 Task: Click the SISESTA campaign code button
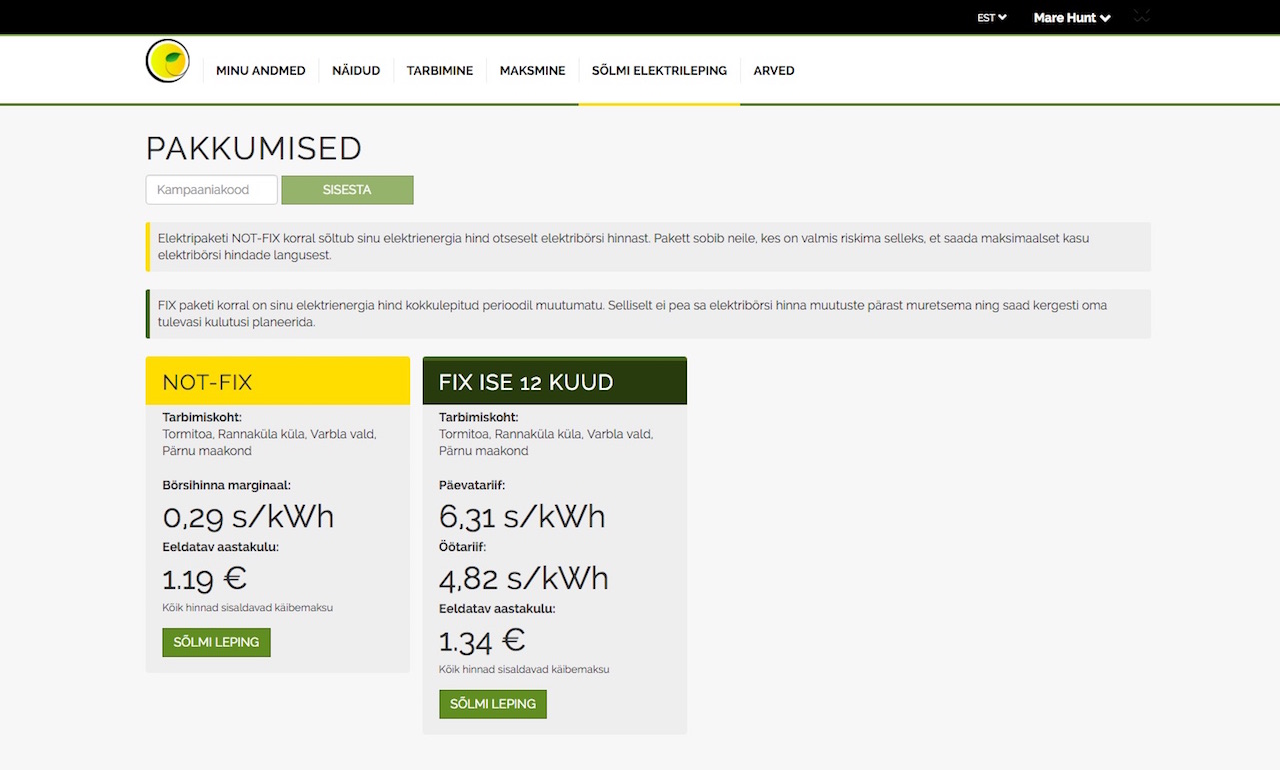pos(347,189)
